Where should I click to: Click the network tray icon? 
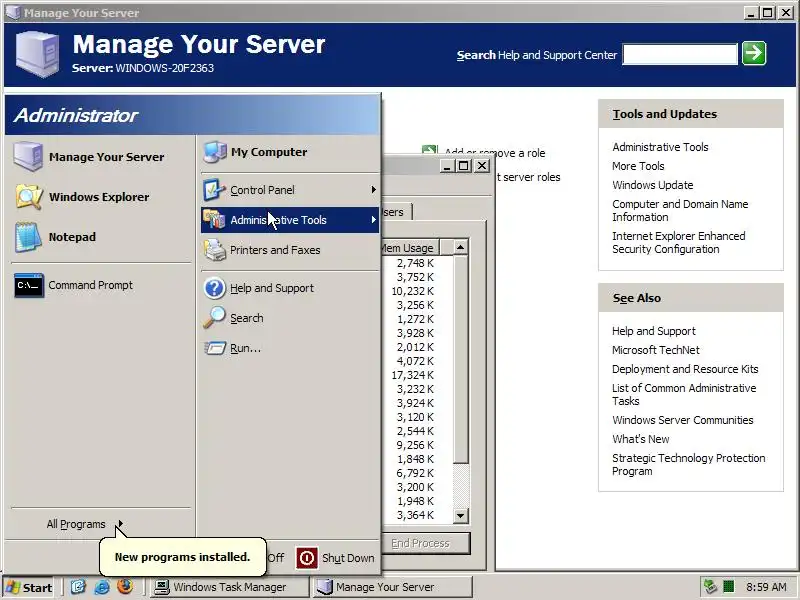coord(710,587)
